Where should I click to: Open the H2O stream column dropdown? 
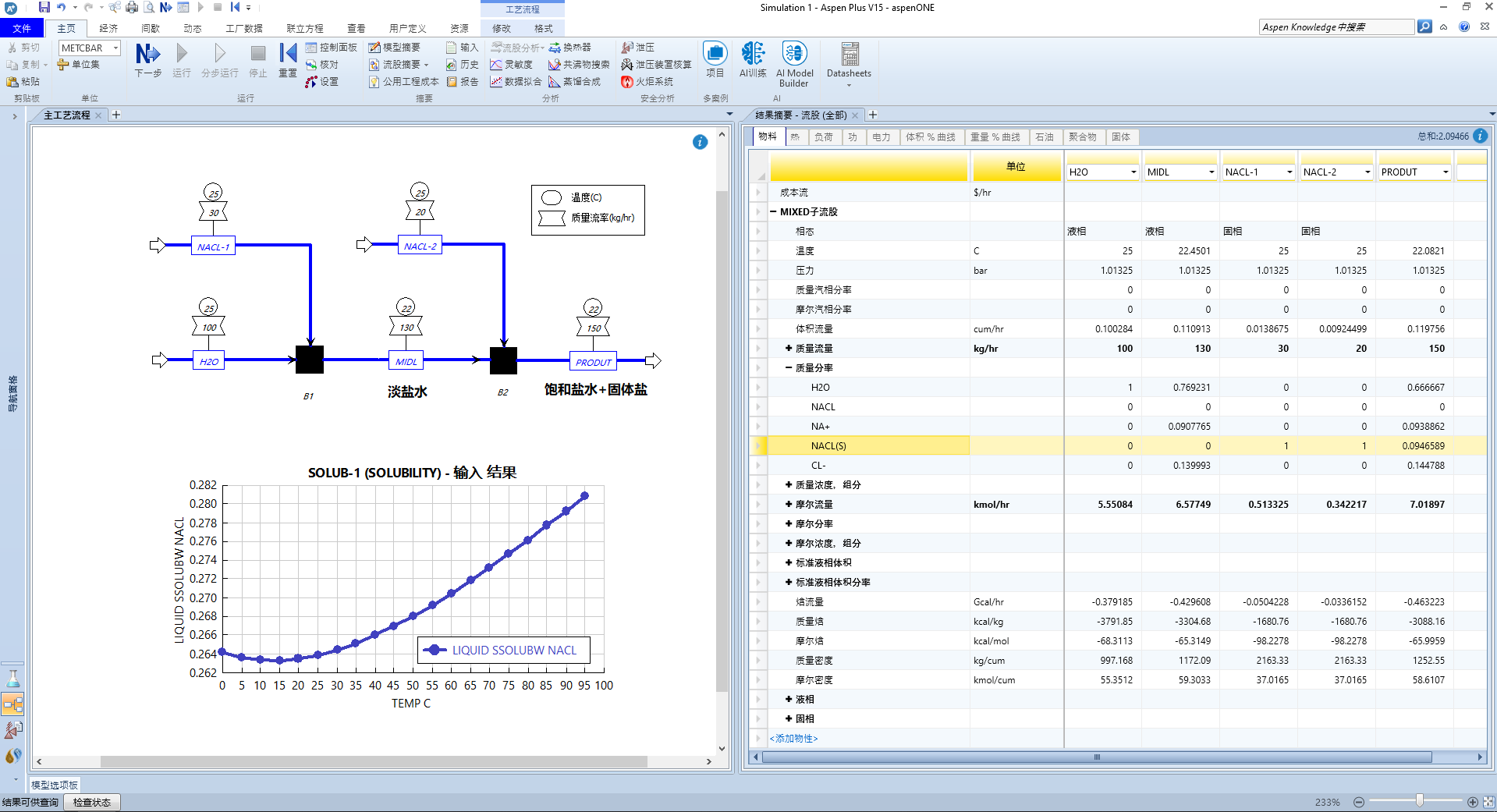point(1133,172)
